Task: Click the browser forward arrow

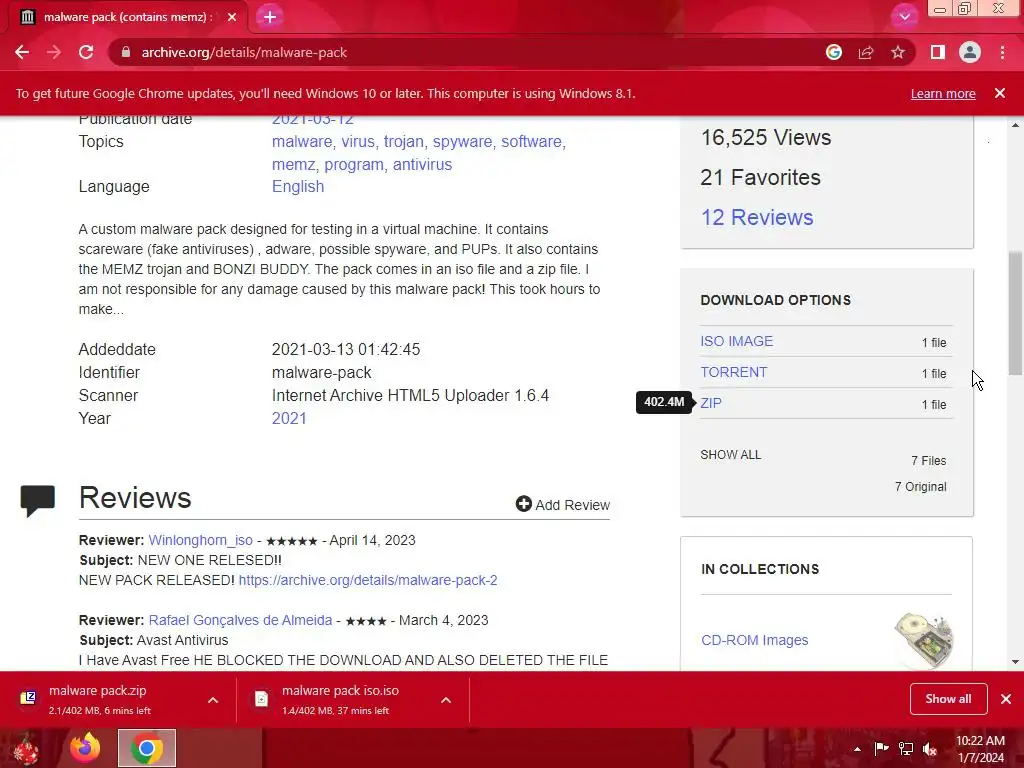Action: pyautogui.click(x=54, y=52)
